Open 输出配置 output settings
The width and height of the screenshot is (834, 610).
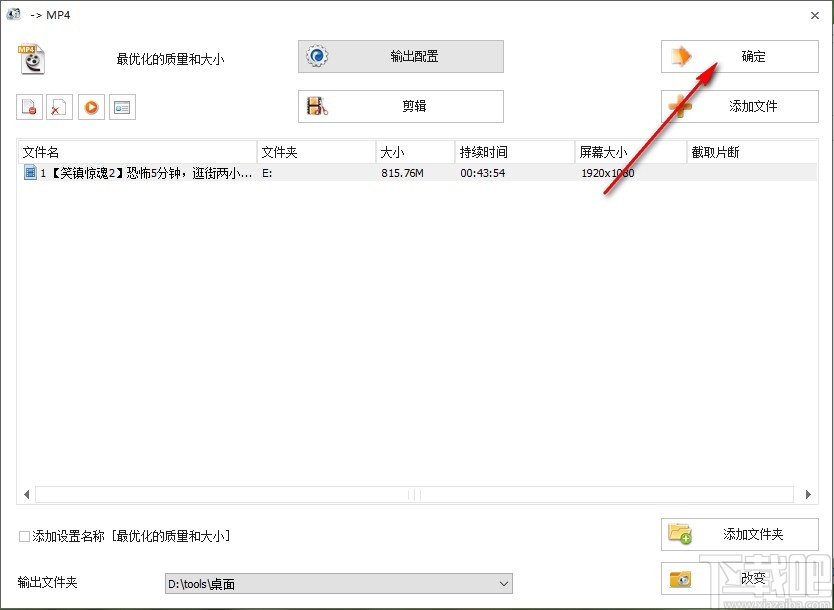(x=401, y=56)
